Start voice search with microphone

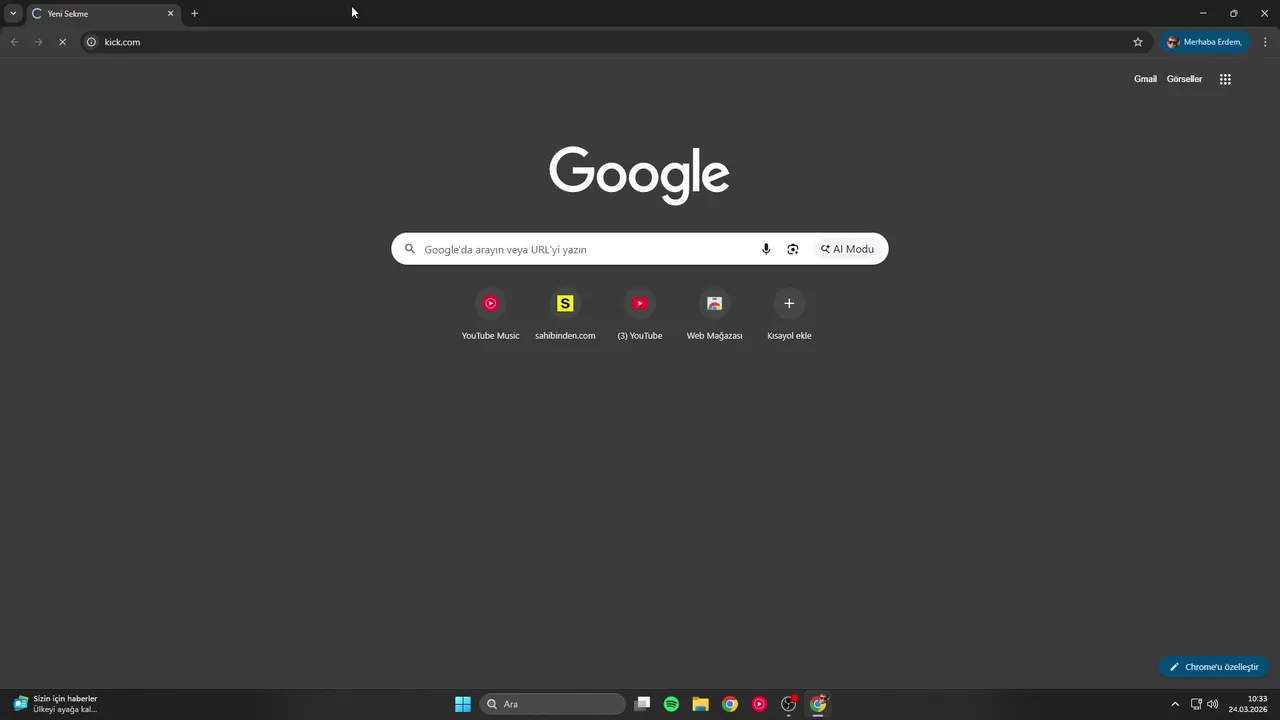pyautogui.click(x=766, y=249)
